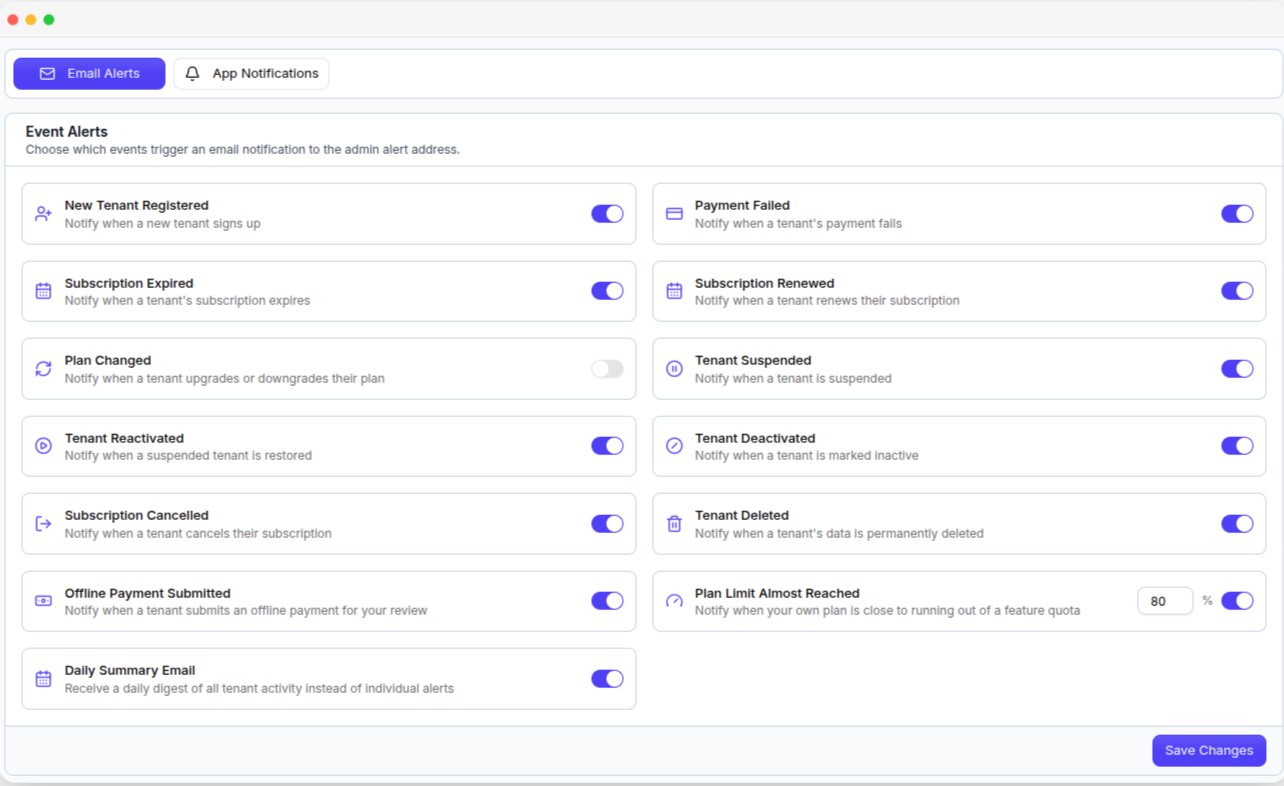The height and width of the screenshot is (786, 1284).
Task: Switch off Subscription Renewed notifications
Action: tap(1237, 291)
